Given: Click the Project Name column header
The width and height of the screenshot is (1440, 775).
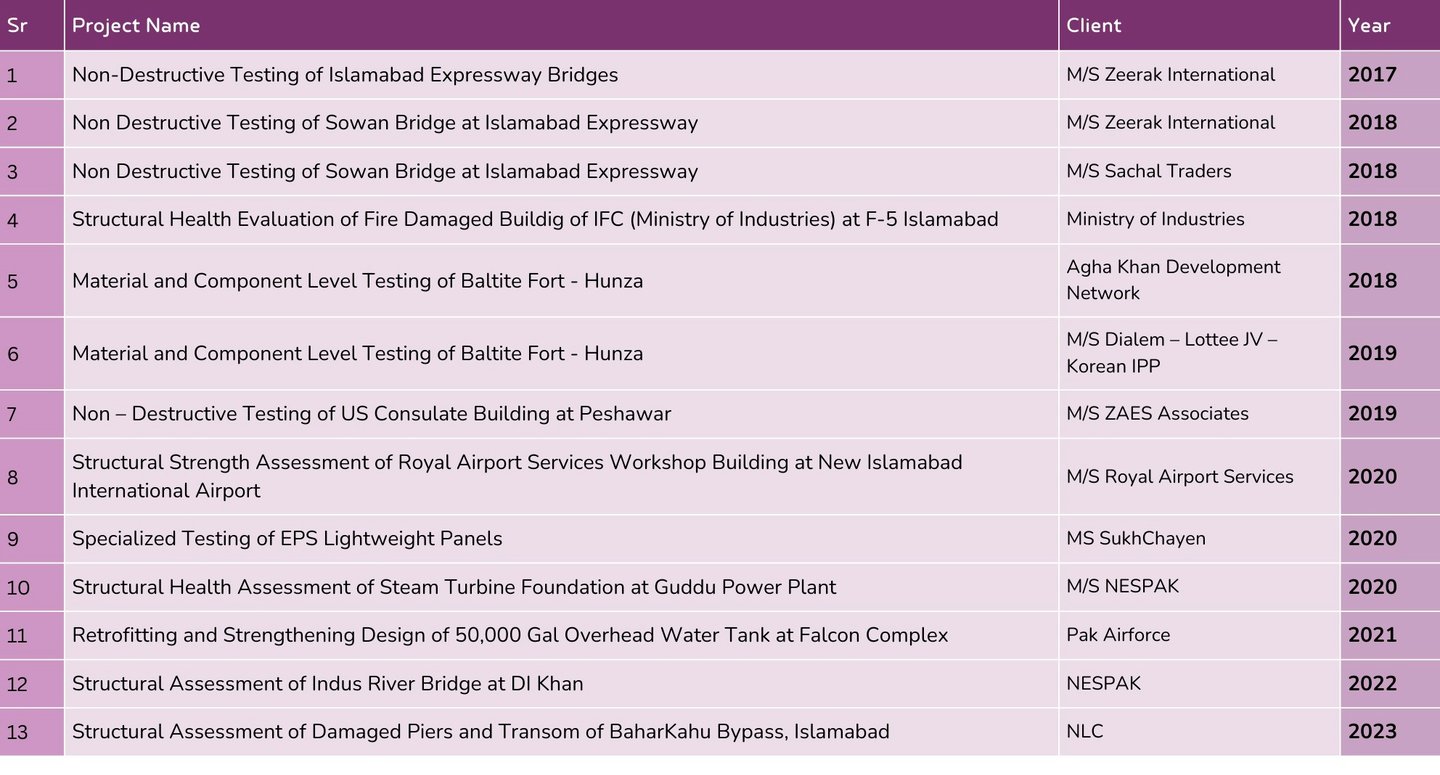Looking at the screenshot, I should 561,25.
